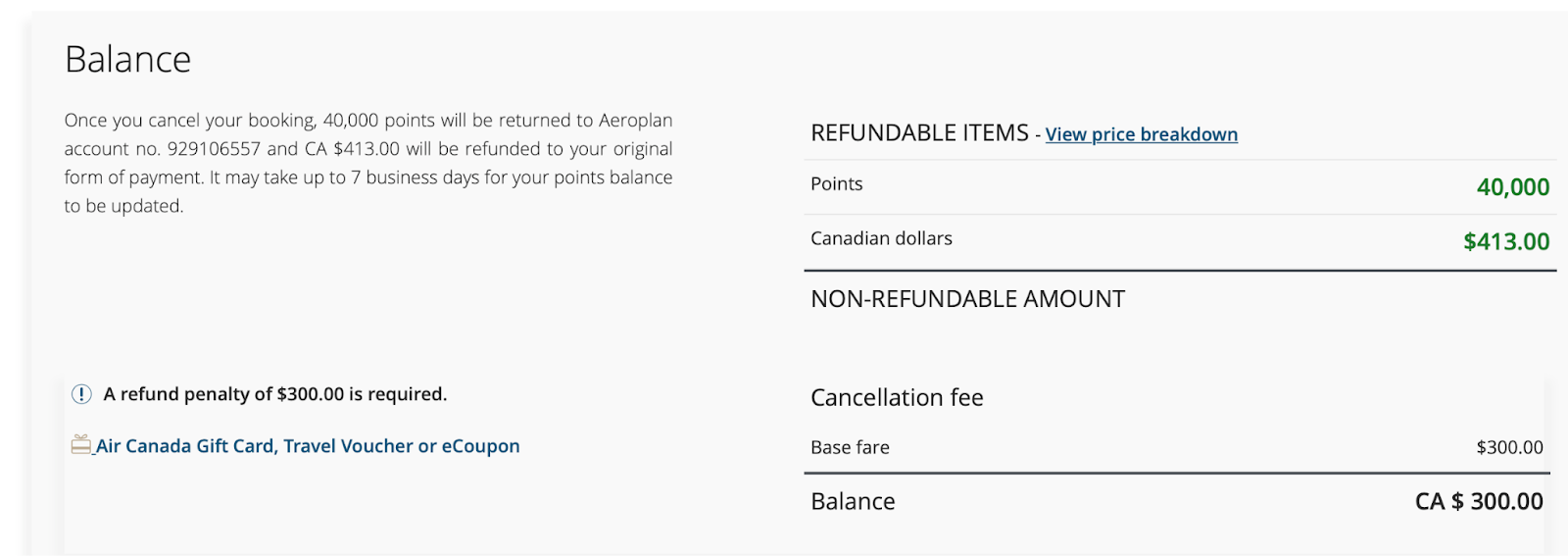
Task: Click the Cancellation fee heading
Action: (897, 397)
